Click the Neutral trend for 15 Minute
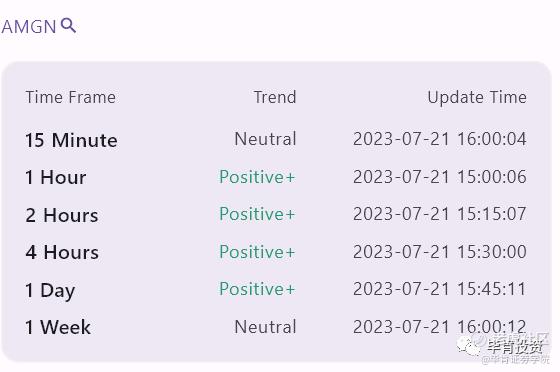 (x=265, y=139)
